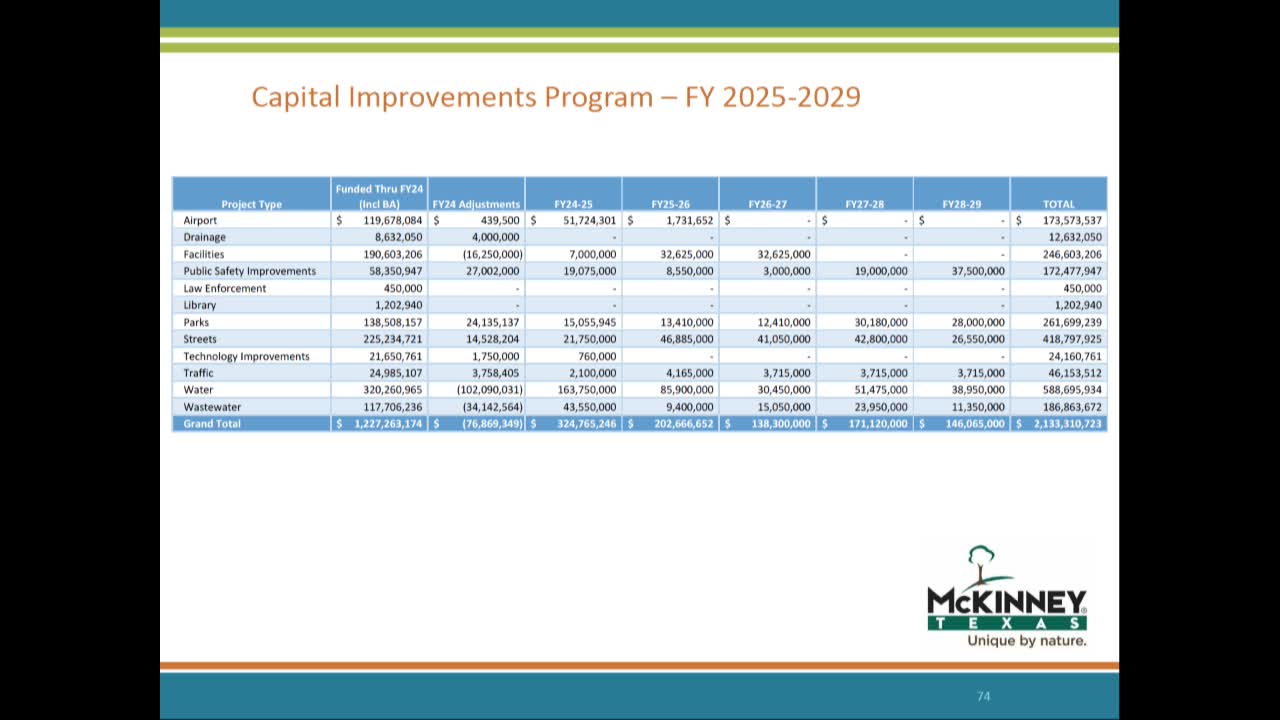
Task: Click the FY24 Adjustments column header
Action: 476,204
